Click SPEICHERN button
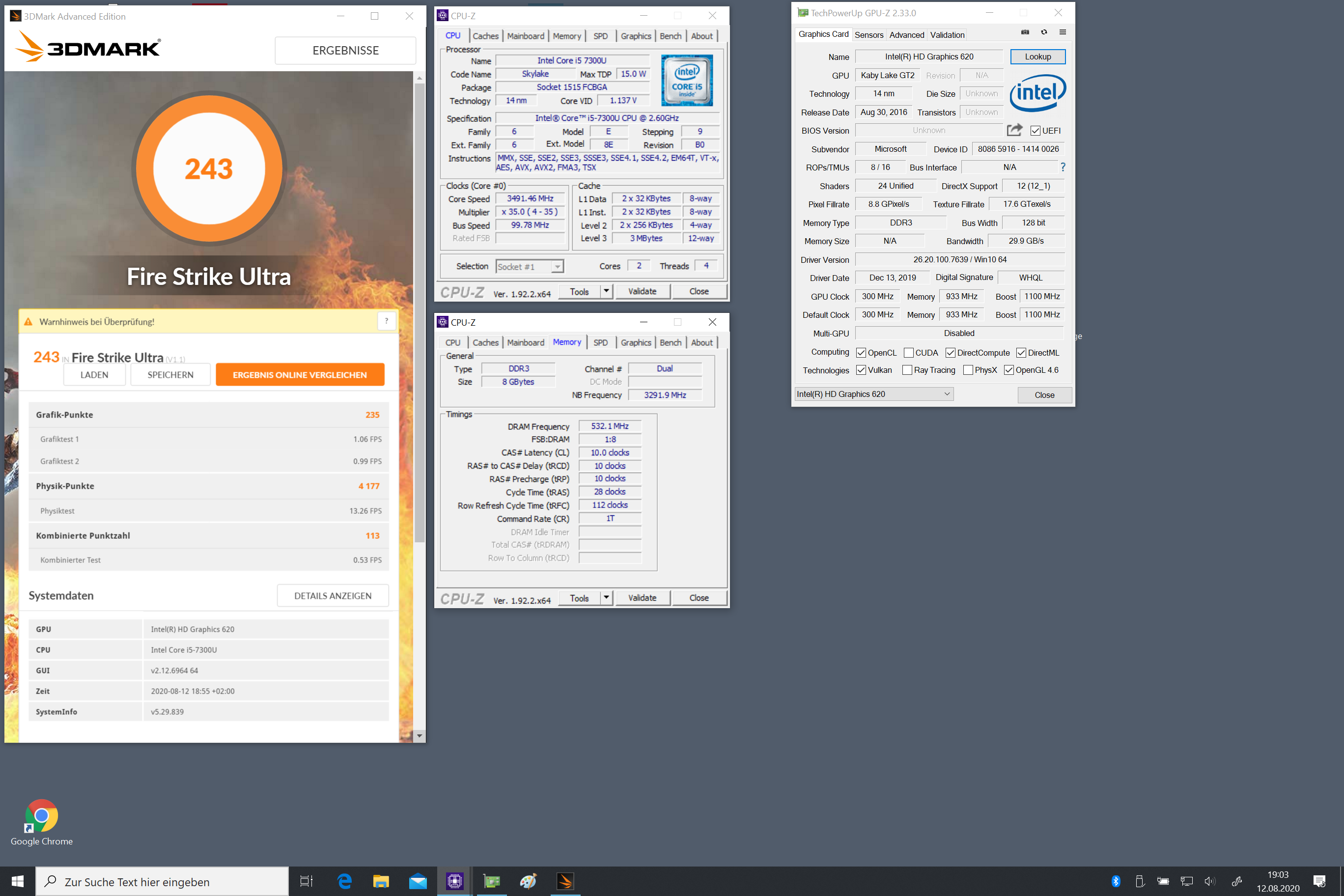Viewport: 1344px width, 896px height. [170, 375]
